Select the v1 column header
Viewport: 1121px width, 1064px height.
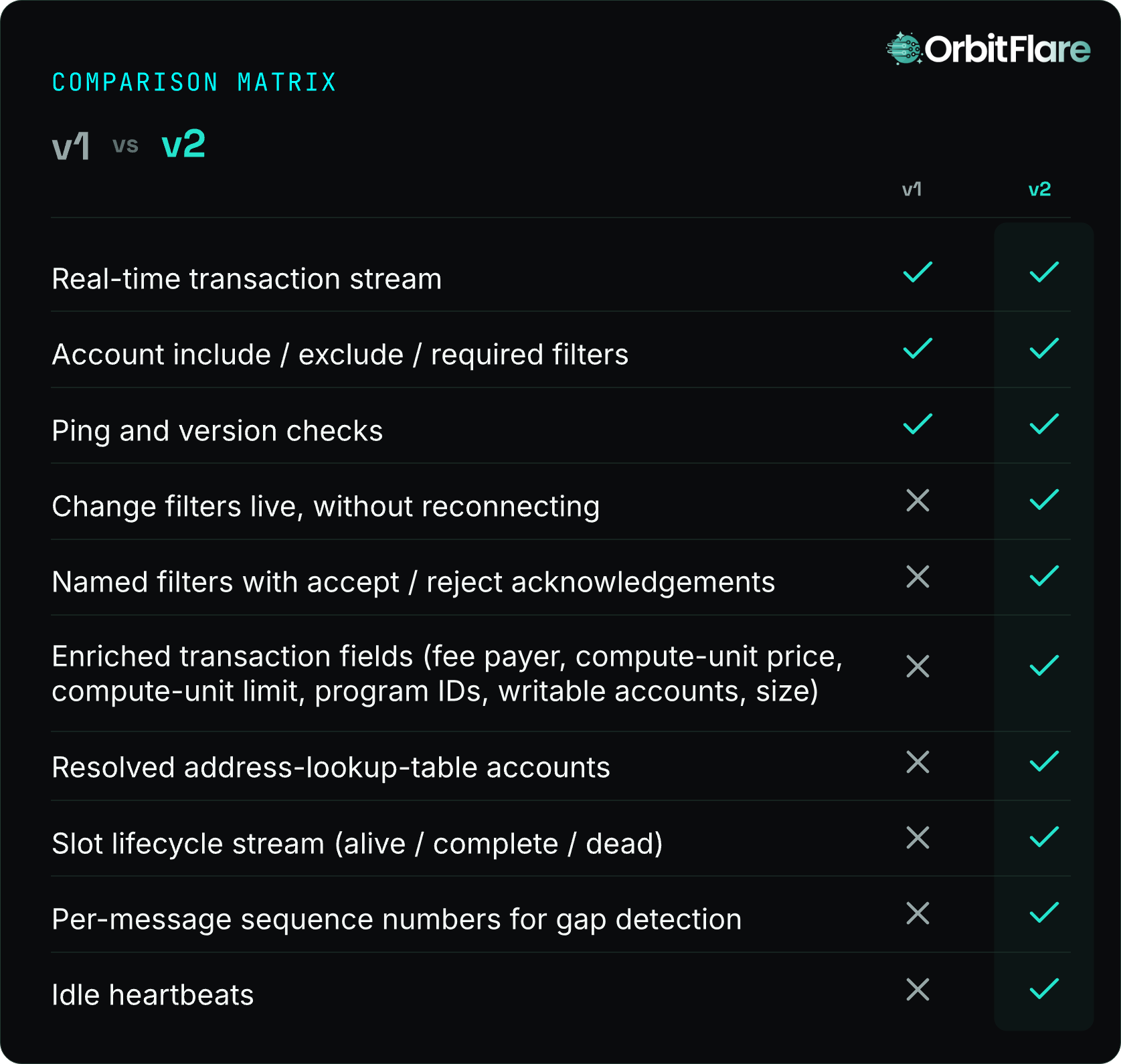(x=912, y=189)
